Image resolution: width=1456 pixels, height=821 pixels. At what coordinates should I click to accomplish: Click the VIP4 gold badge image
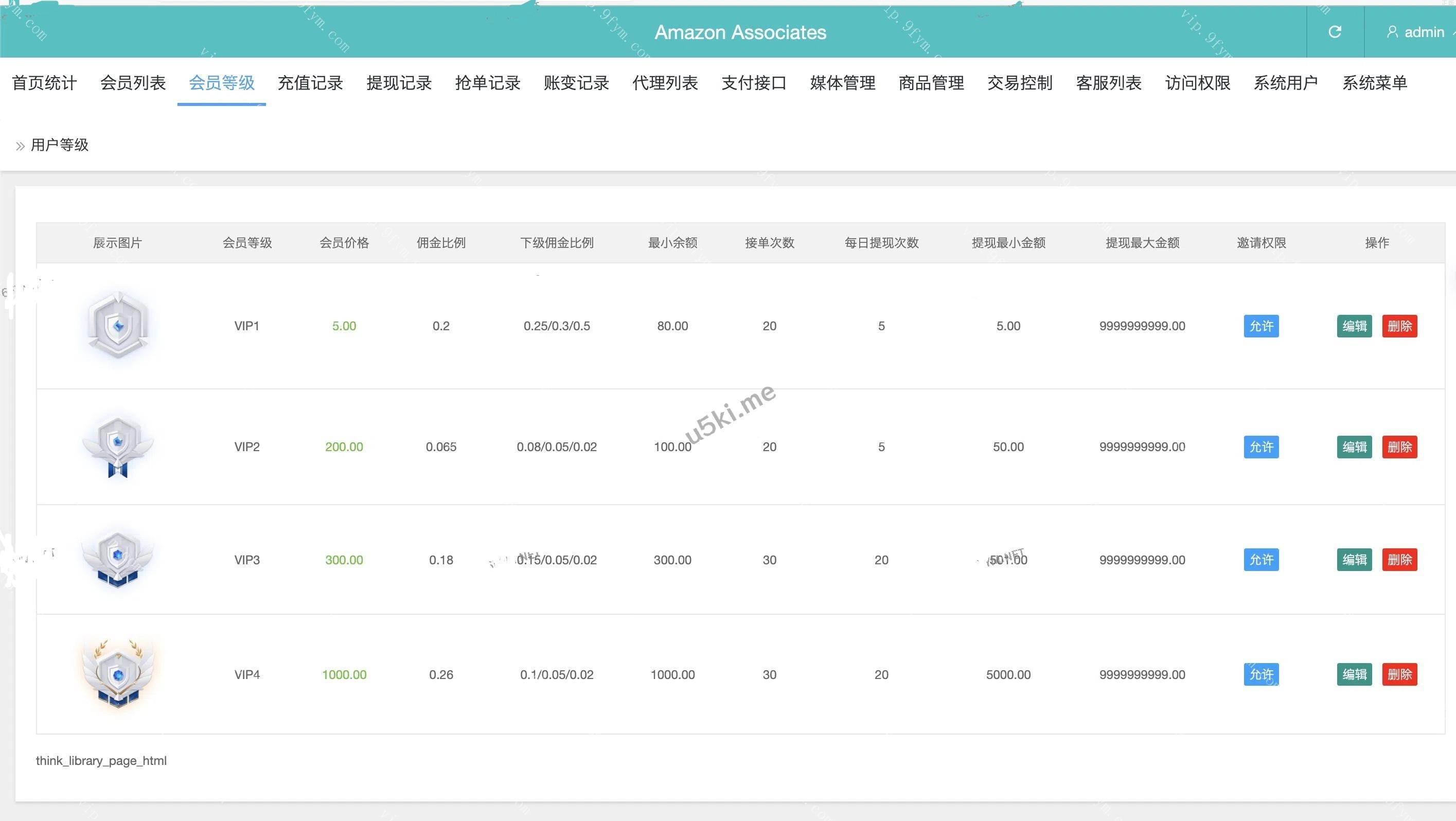118,673
